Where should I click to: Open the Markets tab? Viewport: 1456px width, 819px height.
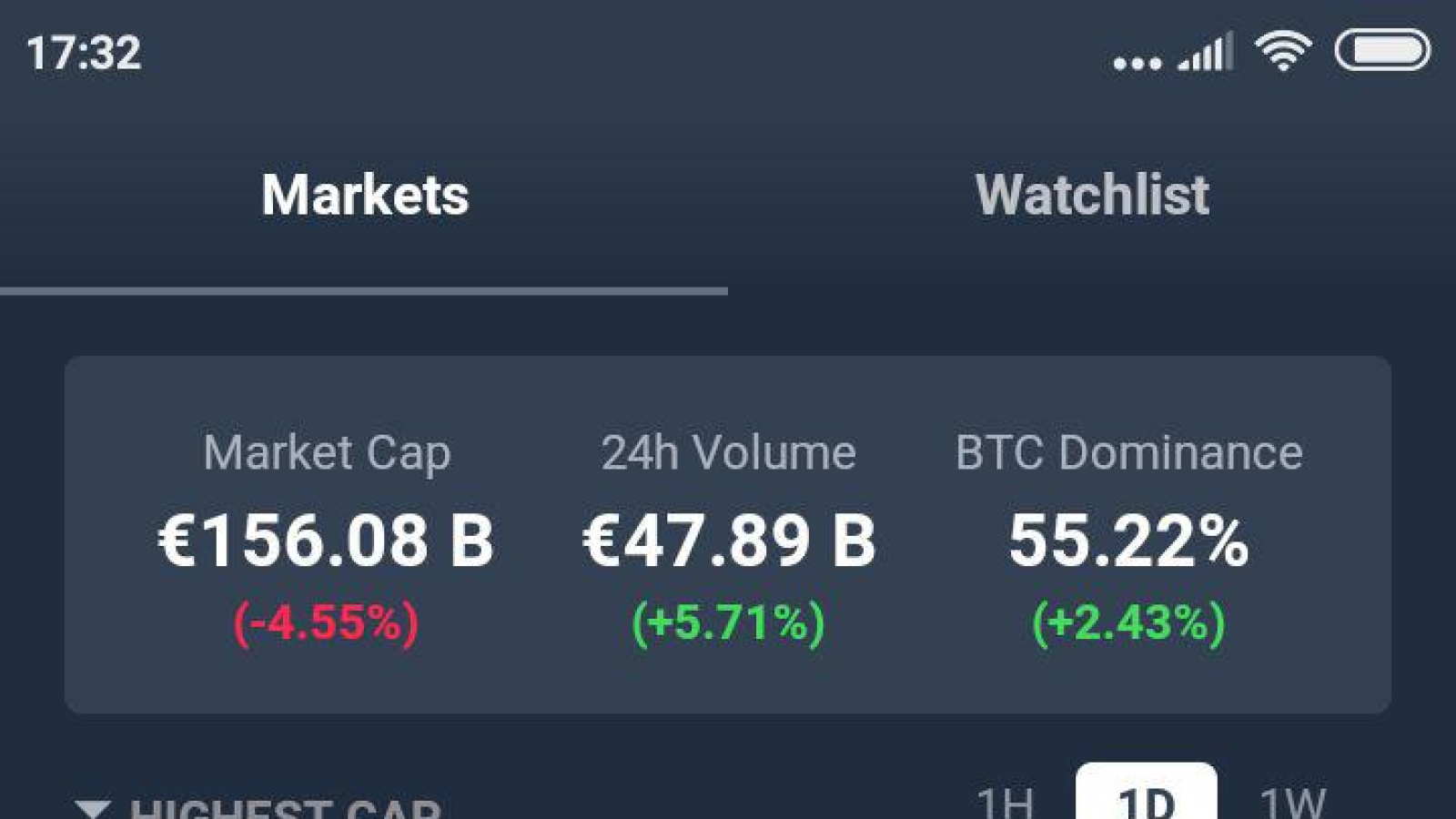(365, 195)
